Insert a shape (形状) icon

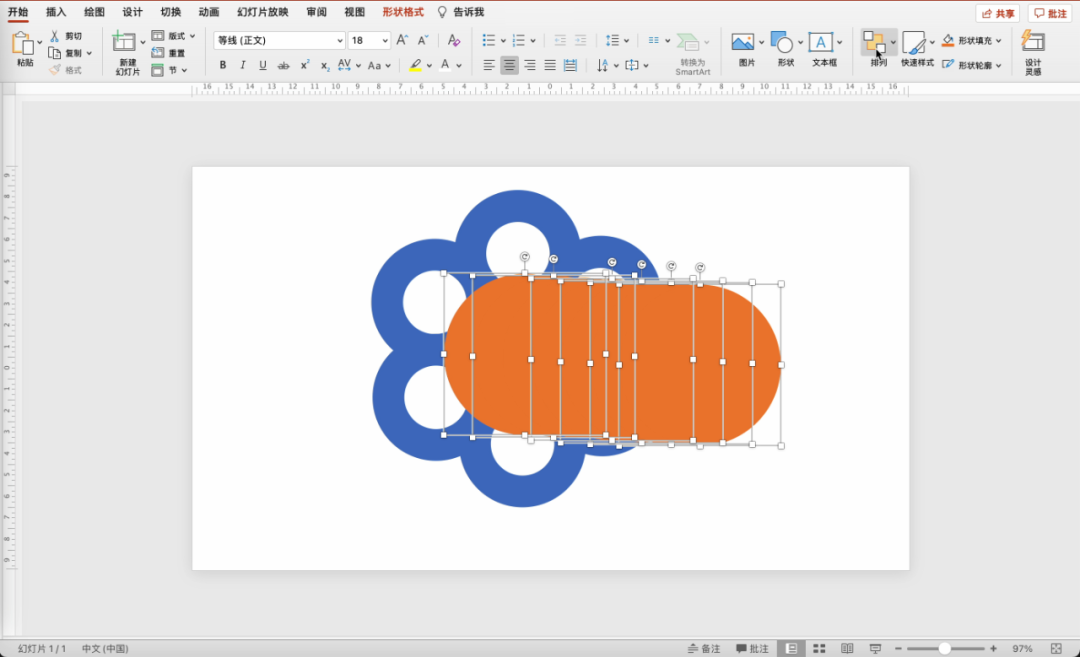click(x=782, y=42)
